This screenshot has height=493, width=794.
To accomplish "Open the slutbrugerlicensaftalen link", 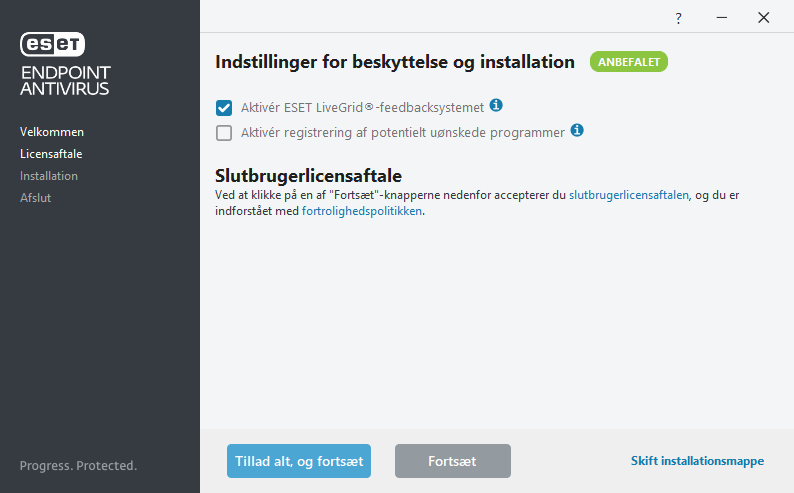I will tap(628, 196).
